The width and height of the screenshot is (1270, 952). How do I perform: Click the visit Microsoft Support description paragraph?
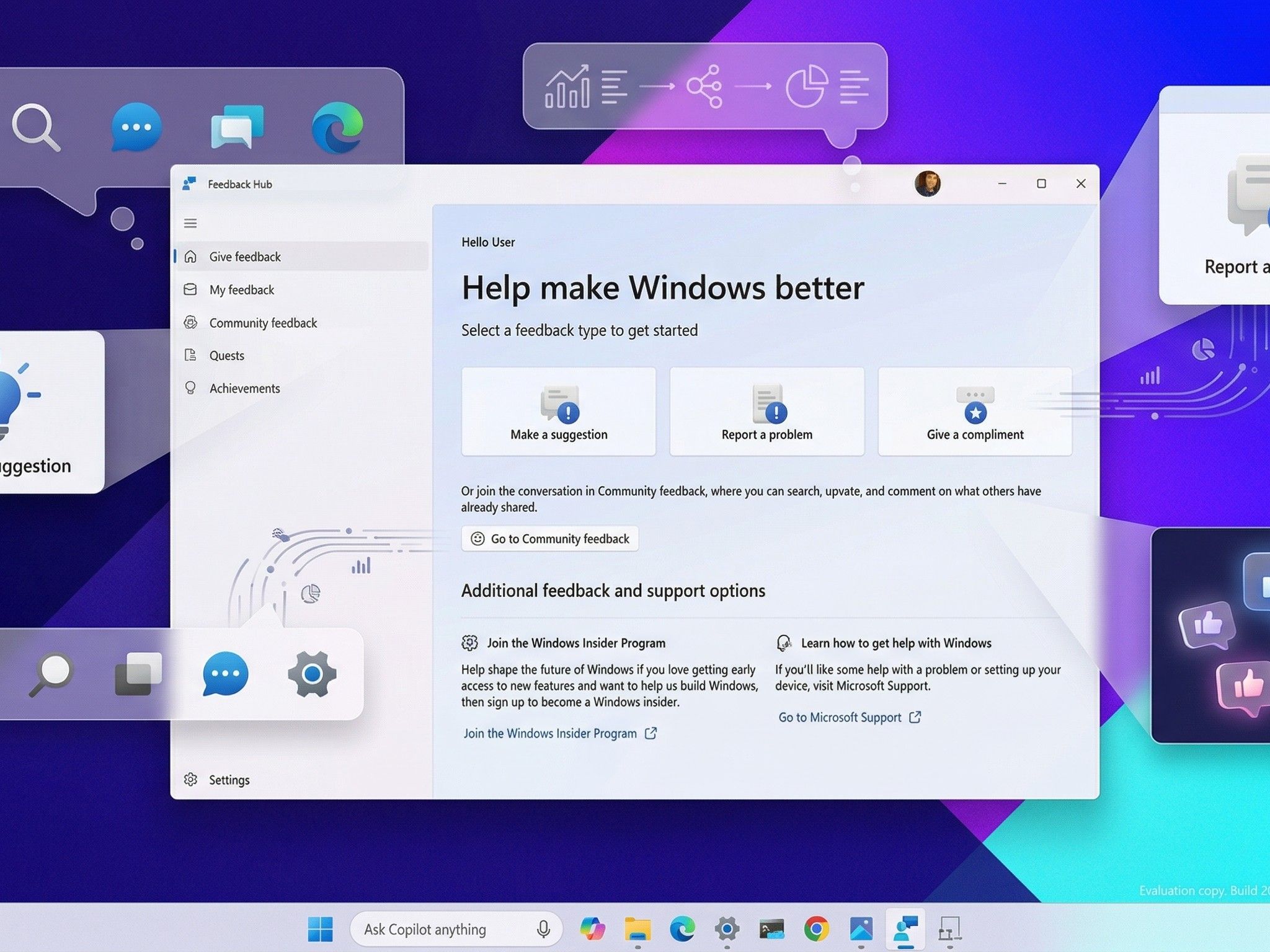(918, 677)
